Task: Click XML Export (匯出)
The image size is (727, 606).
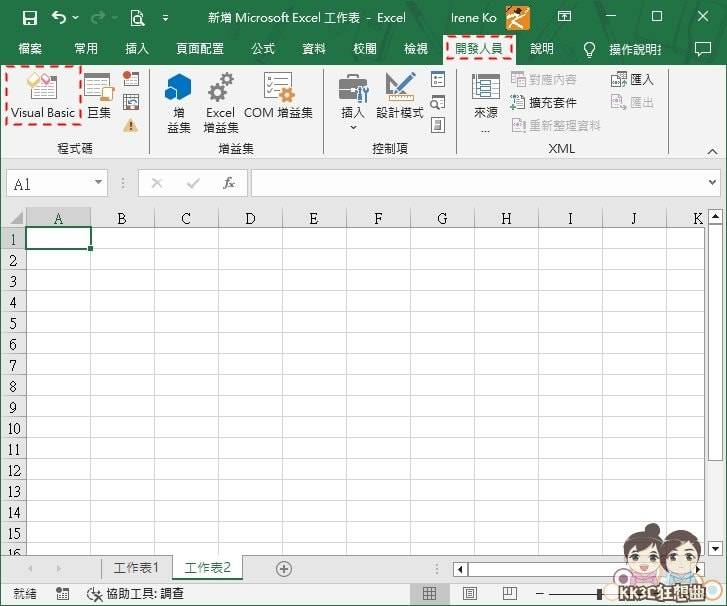Action: coord(632,102)
